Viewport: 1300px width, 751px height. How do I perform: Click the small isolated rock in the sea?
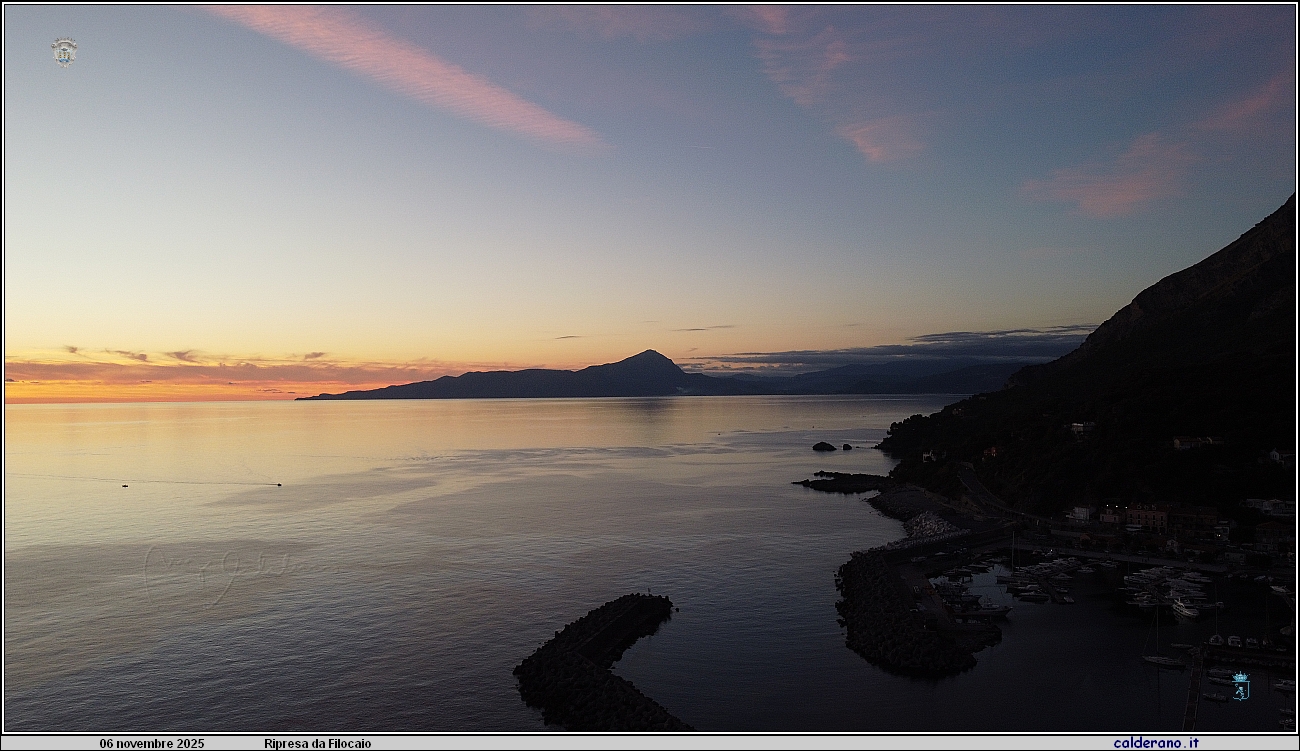tap(823, 446)
